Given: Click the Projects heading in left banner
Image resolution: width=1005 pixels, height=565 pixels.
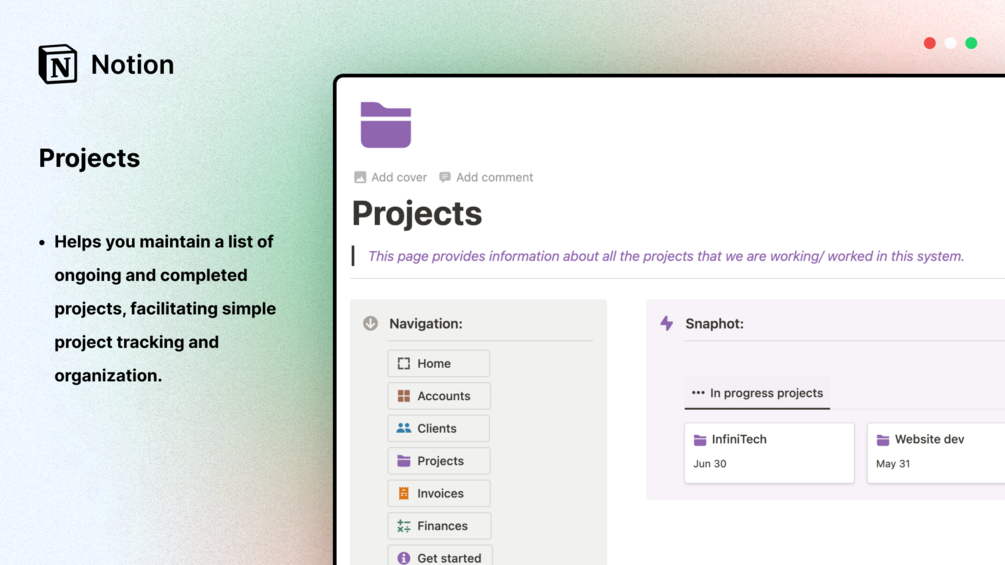Looking at the screenshot, I should click(89, 158).
